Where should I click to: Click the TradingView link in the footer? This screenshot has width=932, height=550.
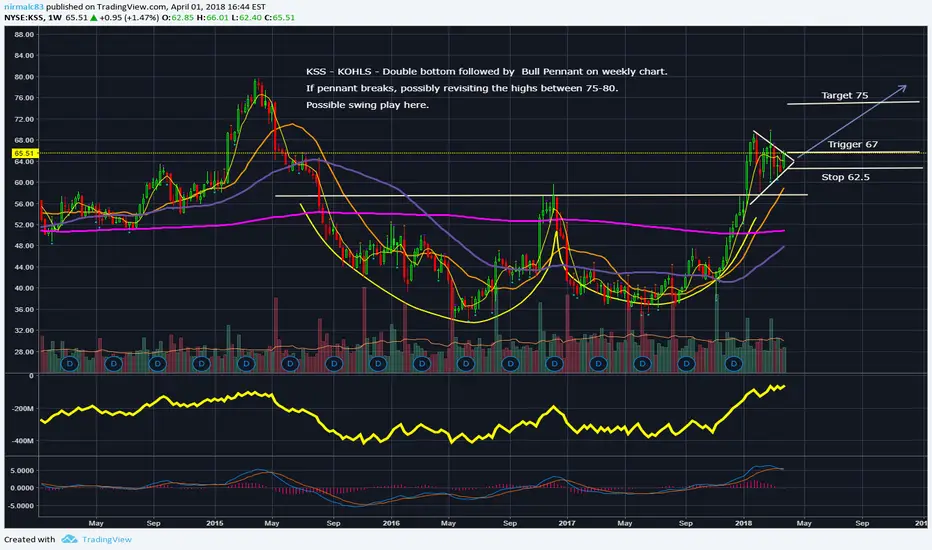tap(107, 539)
